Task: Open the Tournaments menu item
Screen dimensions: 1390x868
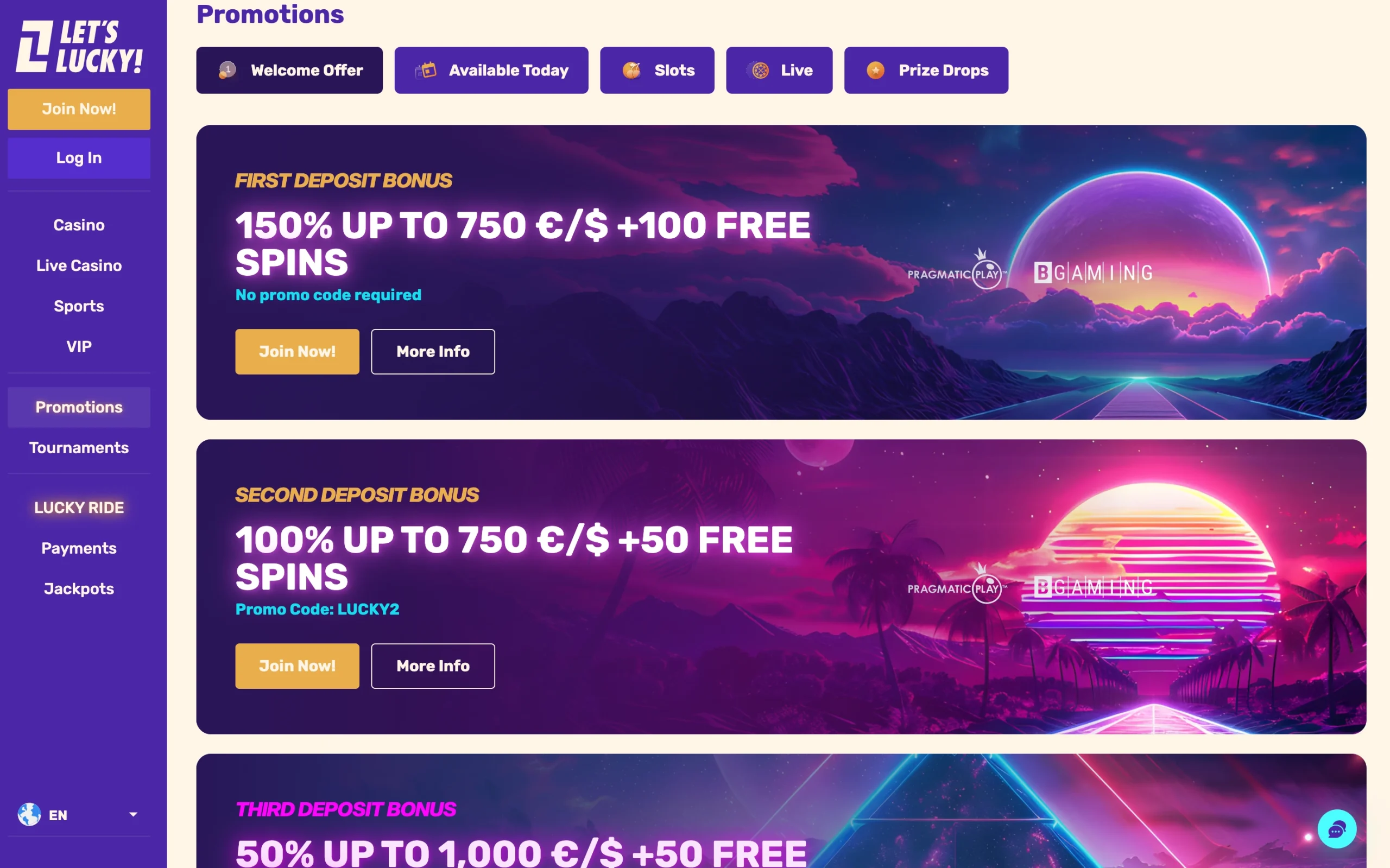Action: click(x=79, y=448)
